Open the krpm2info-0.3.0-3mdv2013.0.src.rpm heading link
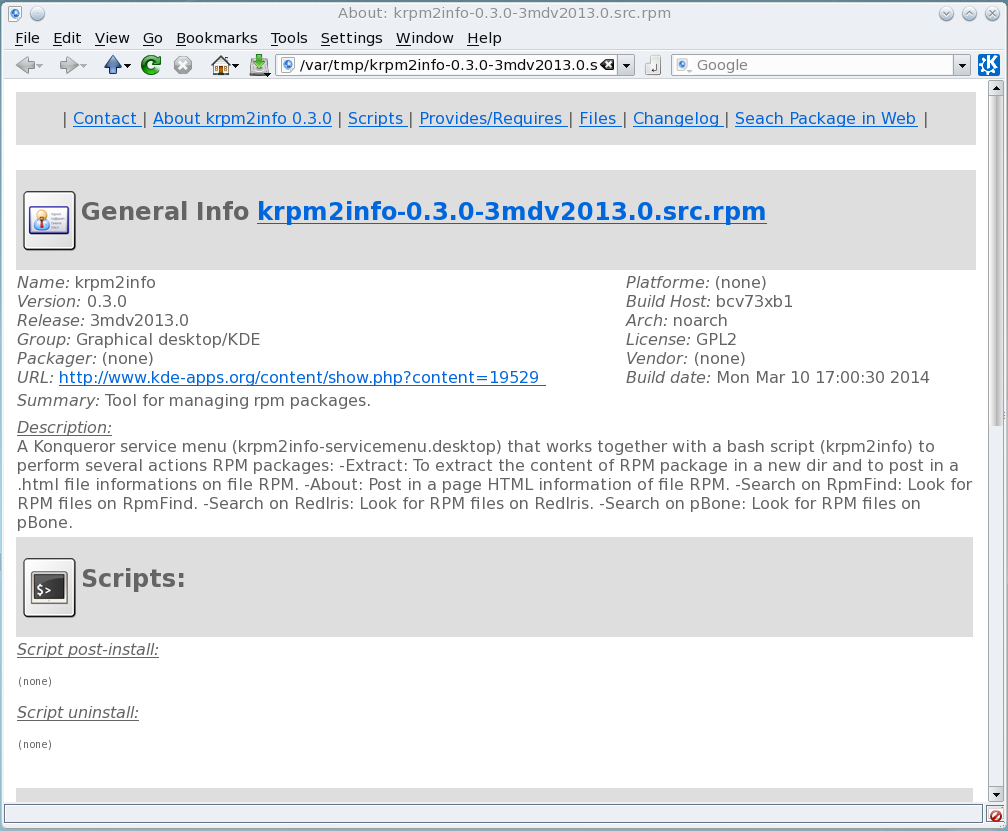 (512, 211)
